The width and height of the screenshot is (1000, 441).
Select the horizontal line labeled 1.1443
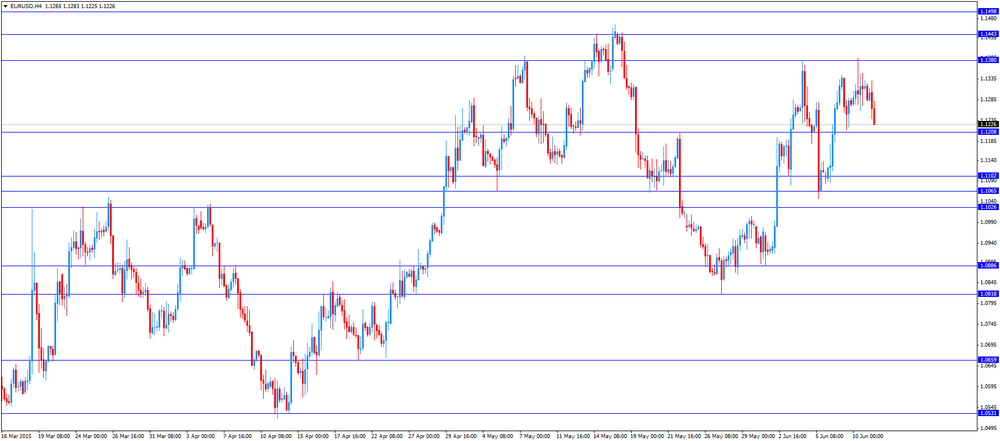[489, 34]
